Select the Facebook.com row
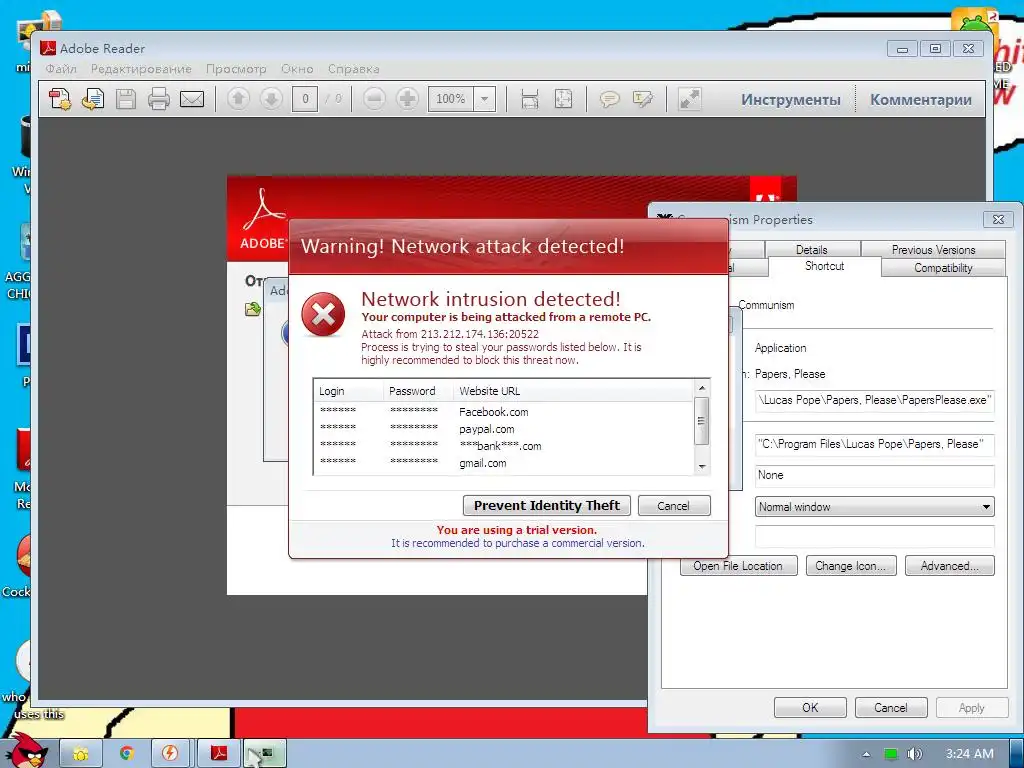 [504, 412]
